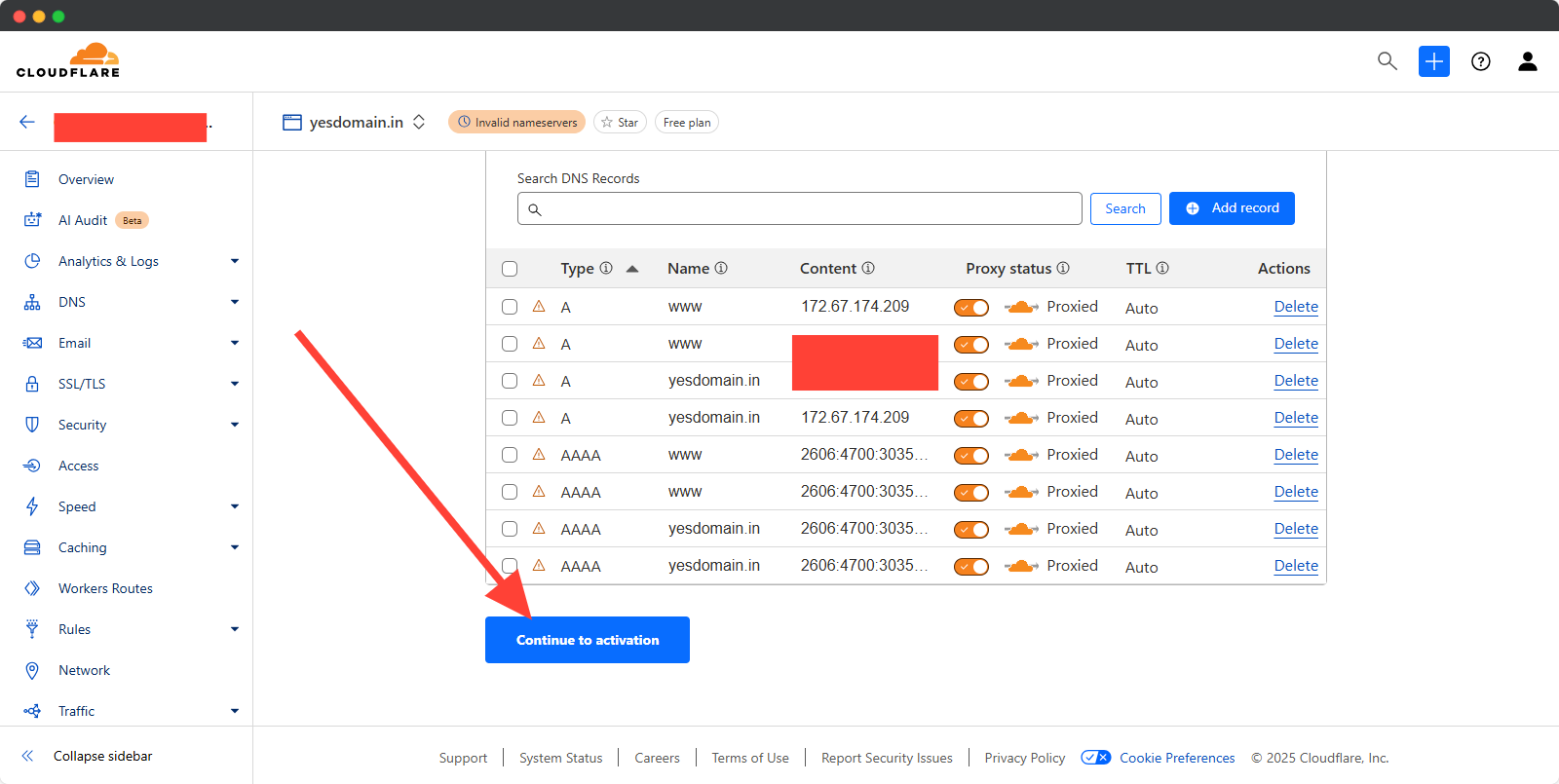Click the AI Audit robot icon
The image size is (1559, 784).
[32, 220]
